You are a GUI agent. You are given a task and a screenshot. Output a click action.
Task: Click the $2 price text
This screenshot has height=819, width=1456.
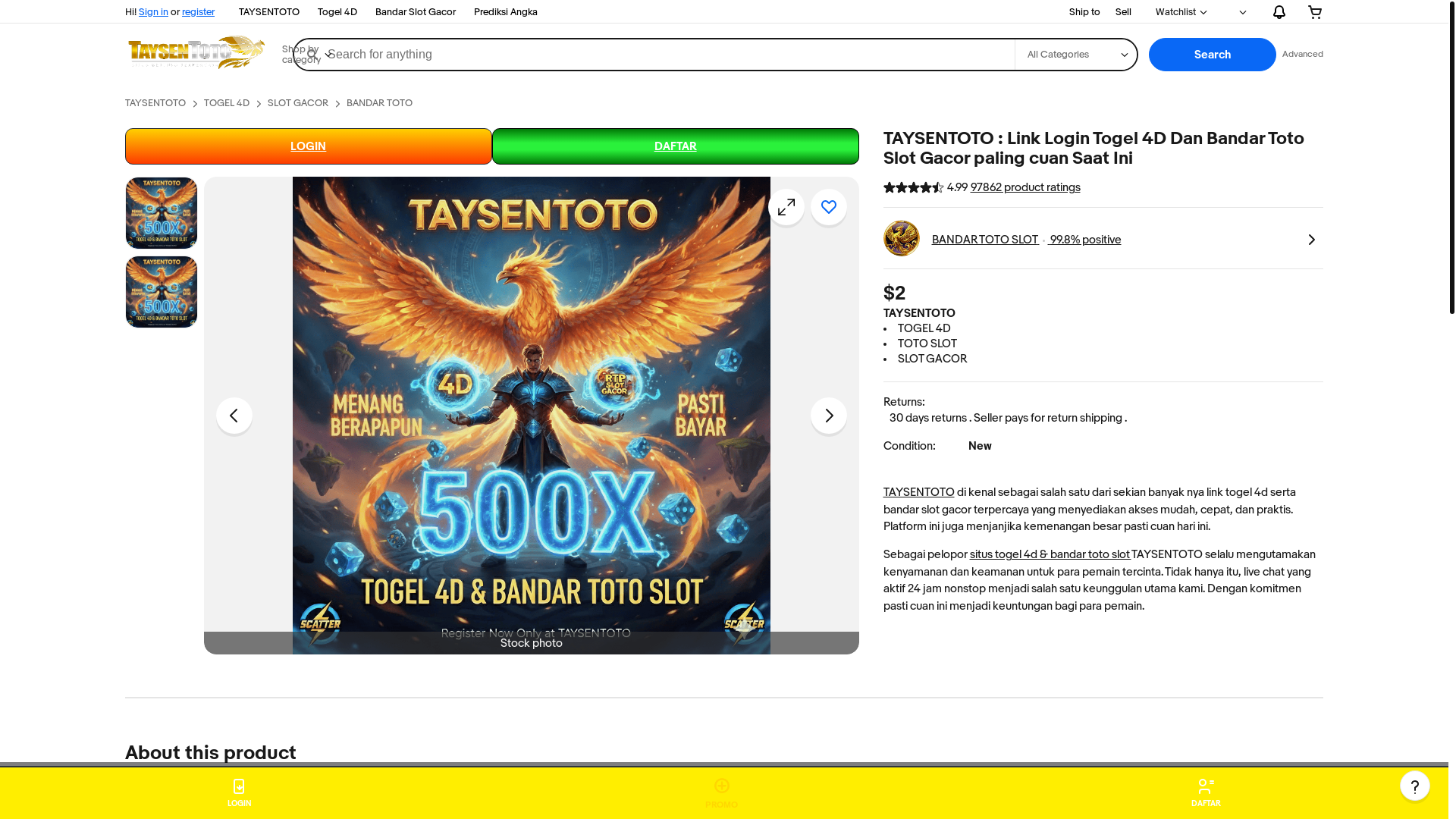click(895, 293)
